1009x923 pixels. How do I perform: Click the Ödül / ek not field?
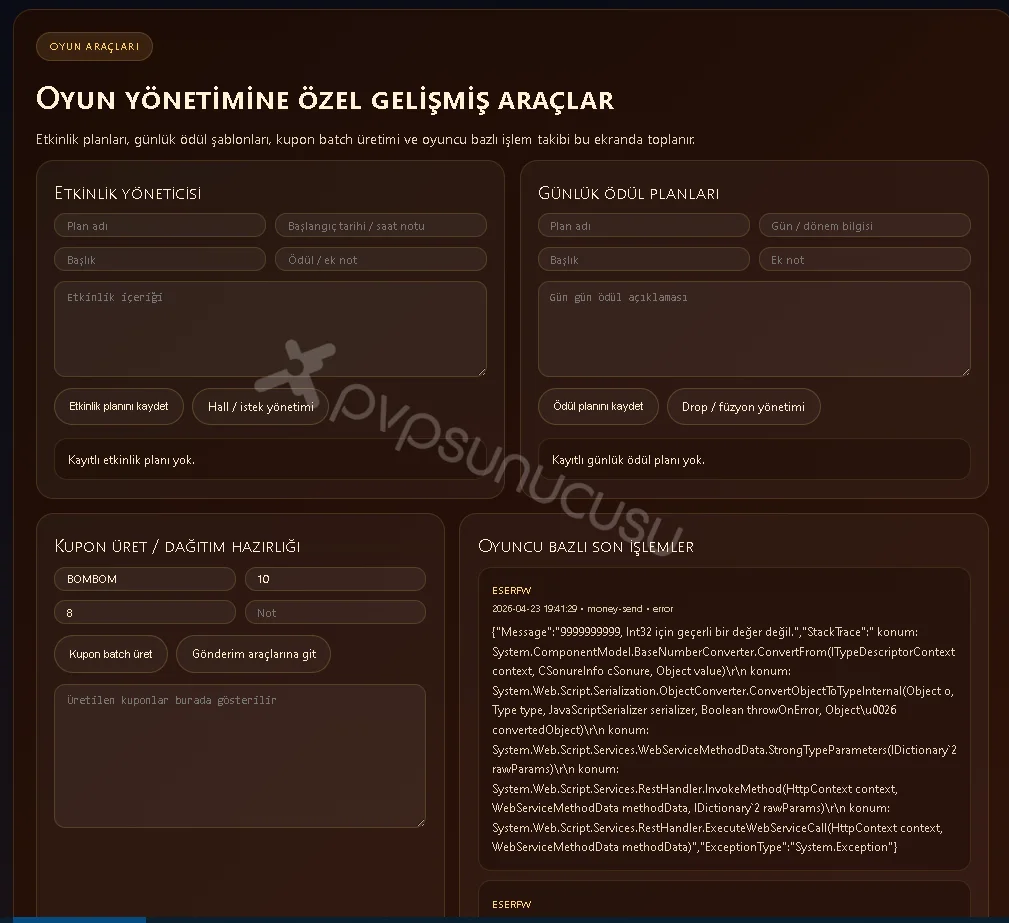pos(380,259)
